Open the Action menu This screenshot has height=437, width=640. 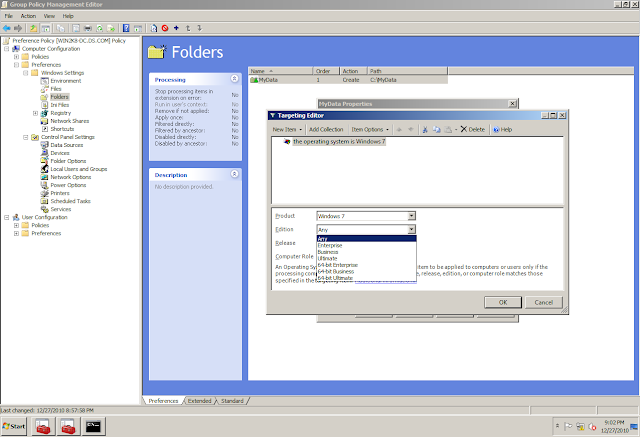28,16
